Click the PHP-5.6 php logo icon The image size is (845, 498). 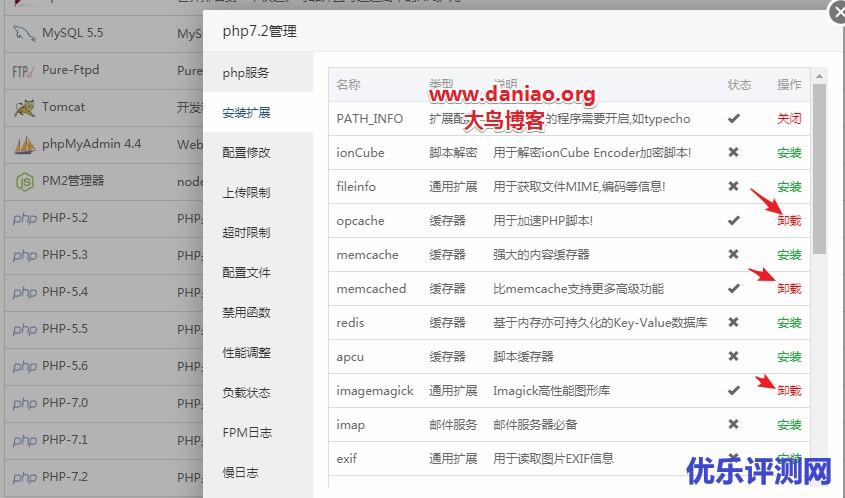click(24, 366)
